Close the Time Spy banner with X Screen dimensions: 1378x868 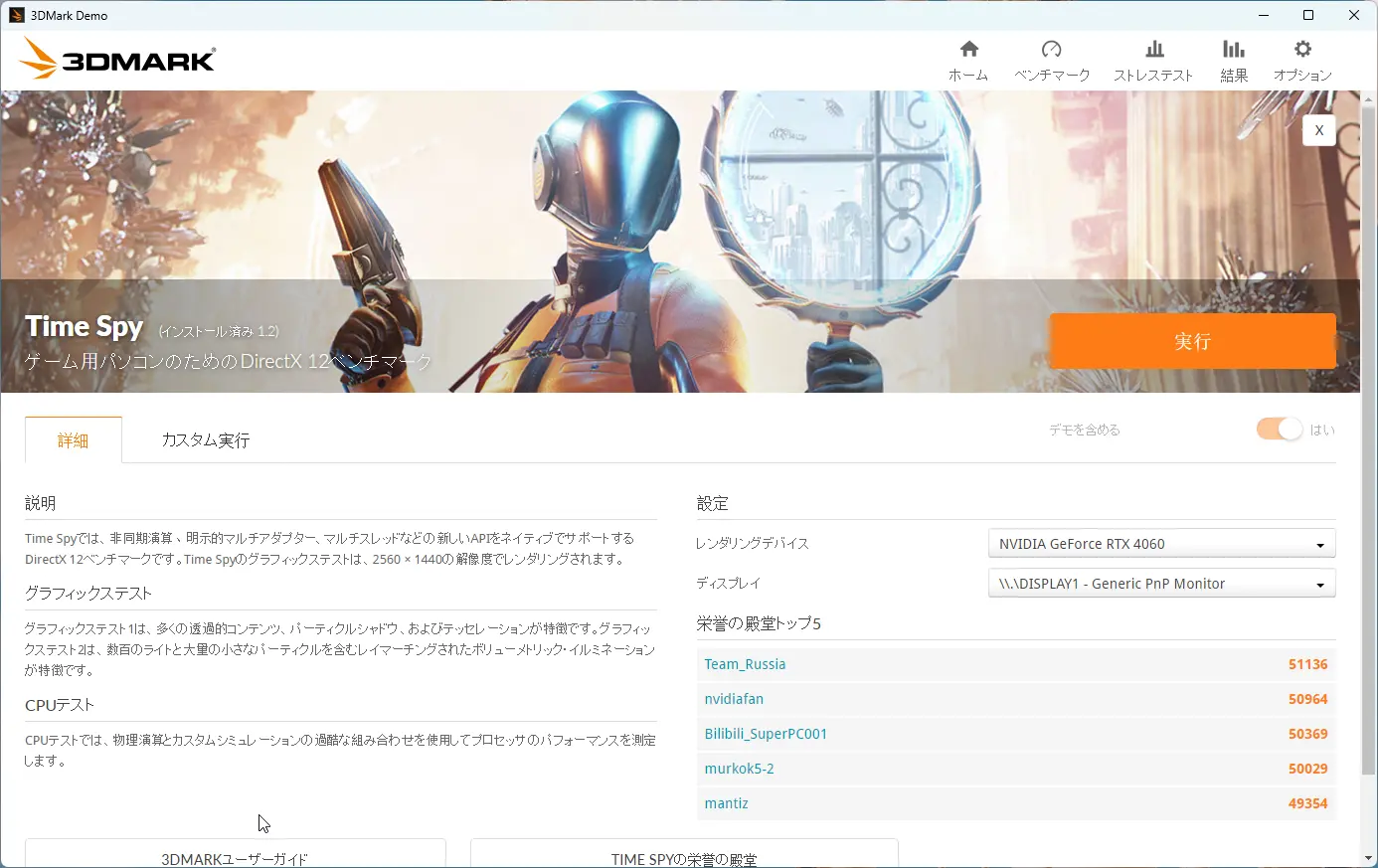[x=1318, y=130]
